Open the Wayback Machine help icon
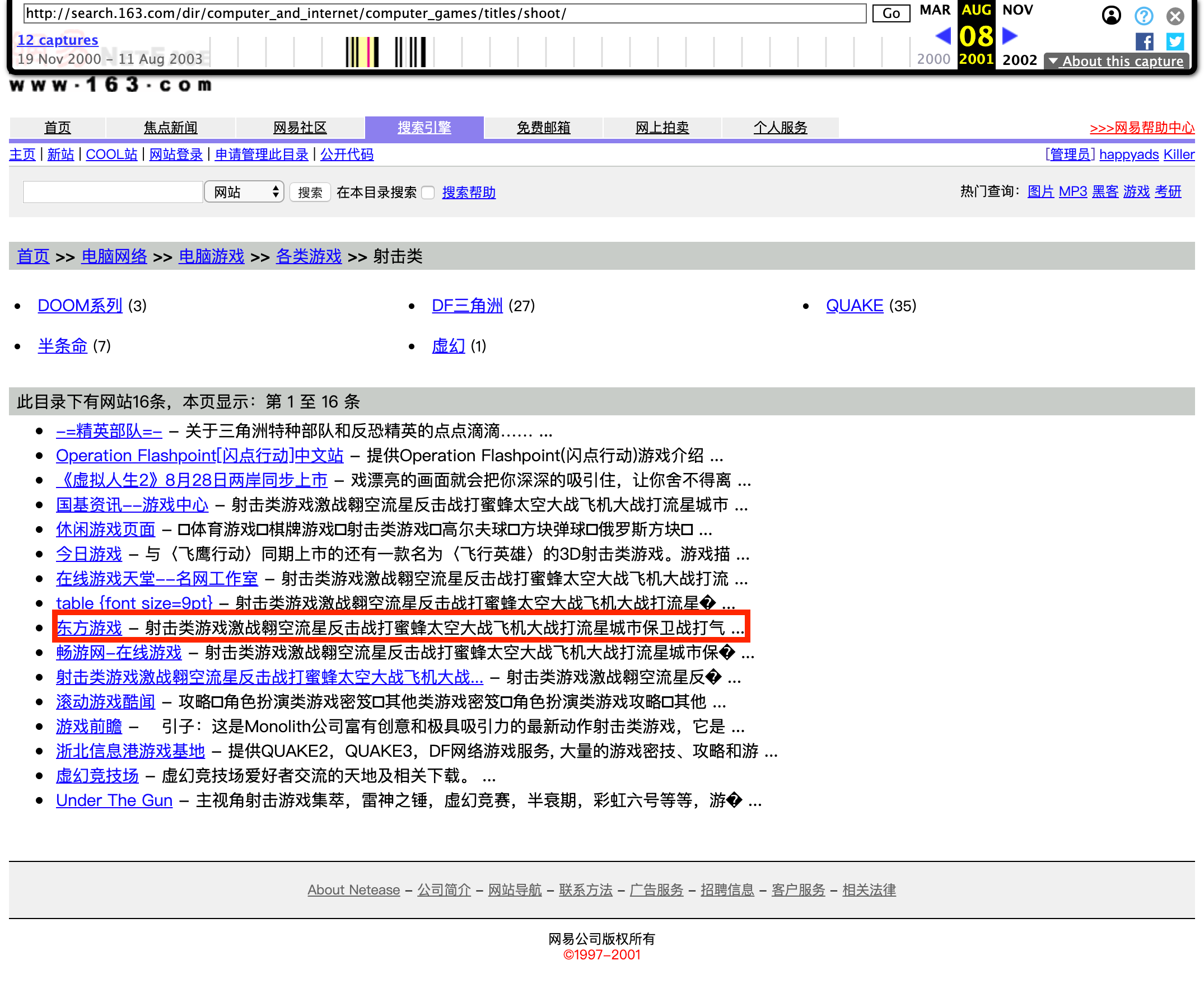This screenshot has width=1204, height=984. point(1144,15)
